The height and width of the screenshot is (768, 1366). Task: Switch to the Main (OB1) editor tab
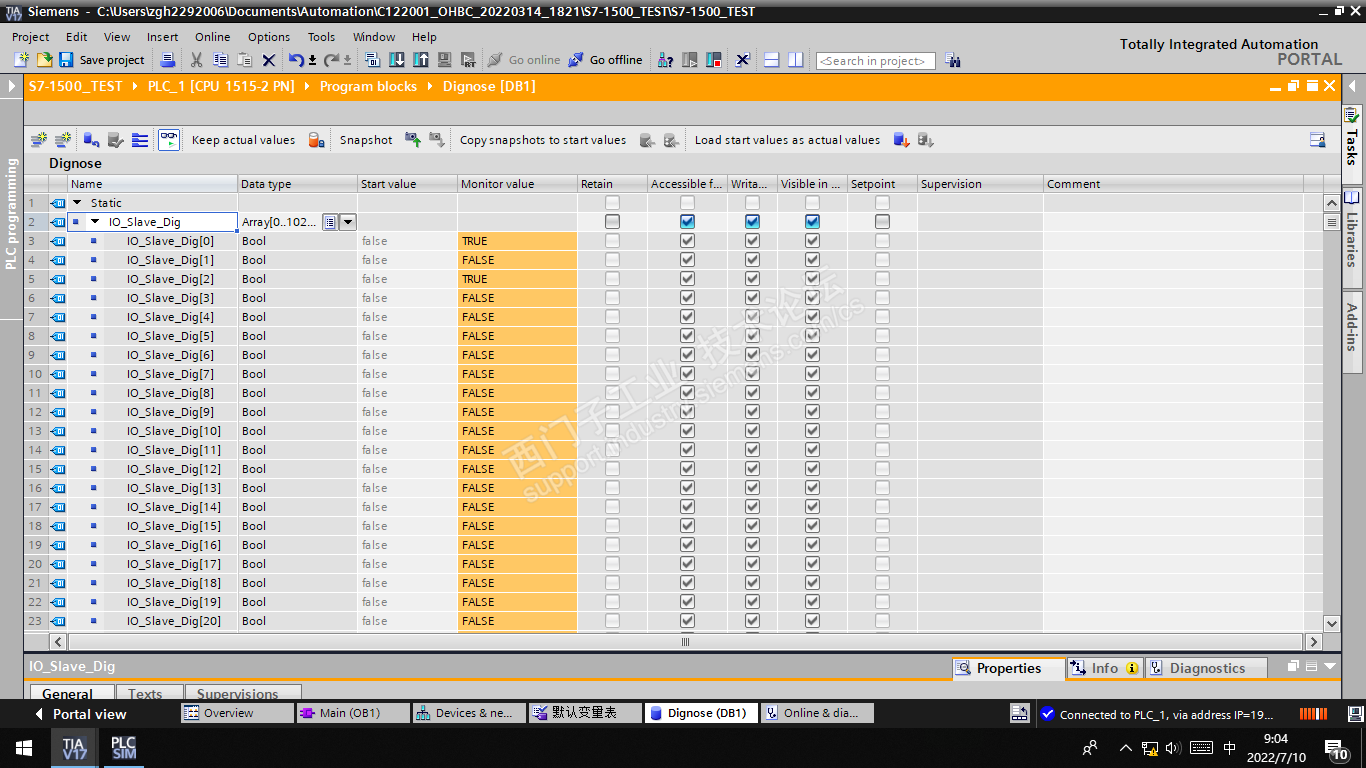click(x=354, y=713)
